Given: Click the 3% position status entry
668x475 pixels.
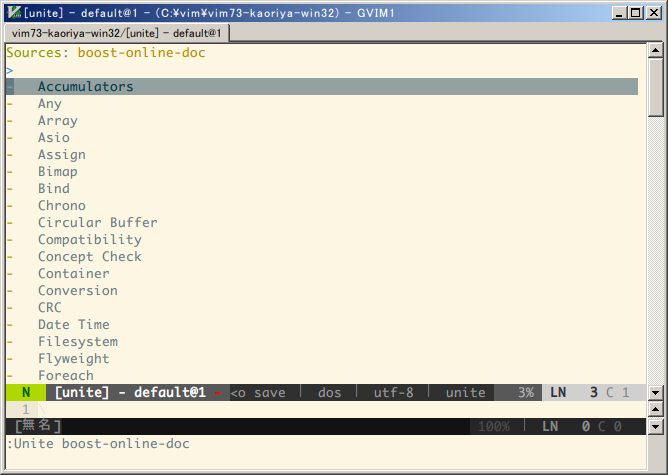Looking at the screenshot, I should (x=526, y=392).
